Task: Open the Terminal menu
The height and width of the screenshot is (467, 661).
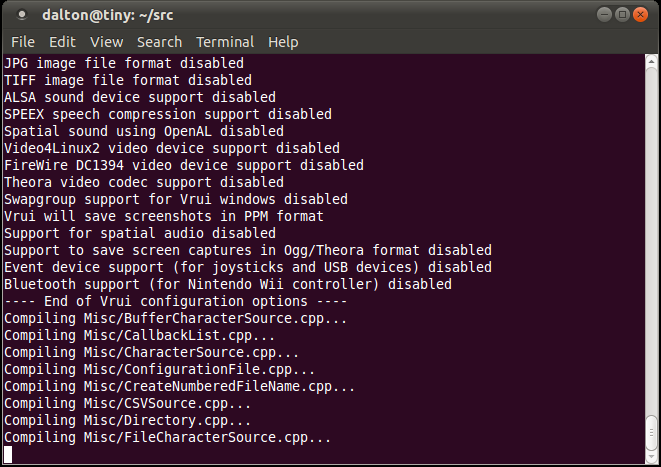Action: coord(225,42)
